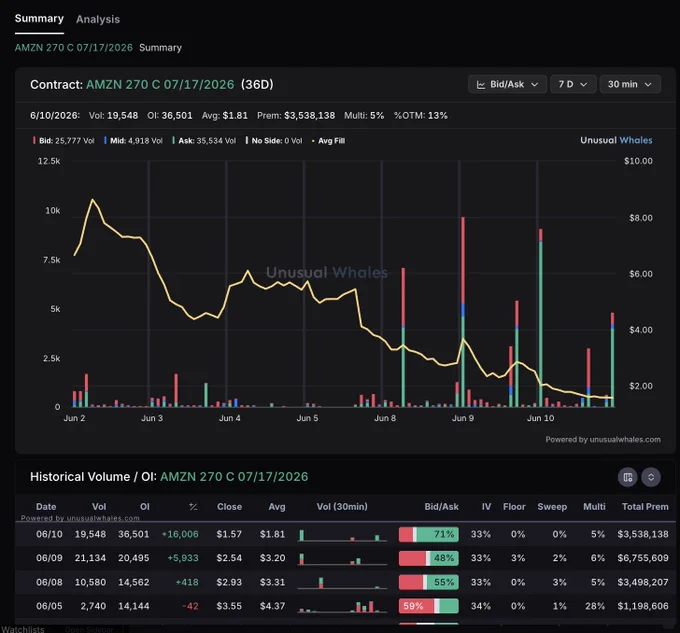
Task: Toggle the Avg Fill legend item
Action: tap(328, 140)
